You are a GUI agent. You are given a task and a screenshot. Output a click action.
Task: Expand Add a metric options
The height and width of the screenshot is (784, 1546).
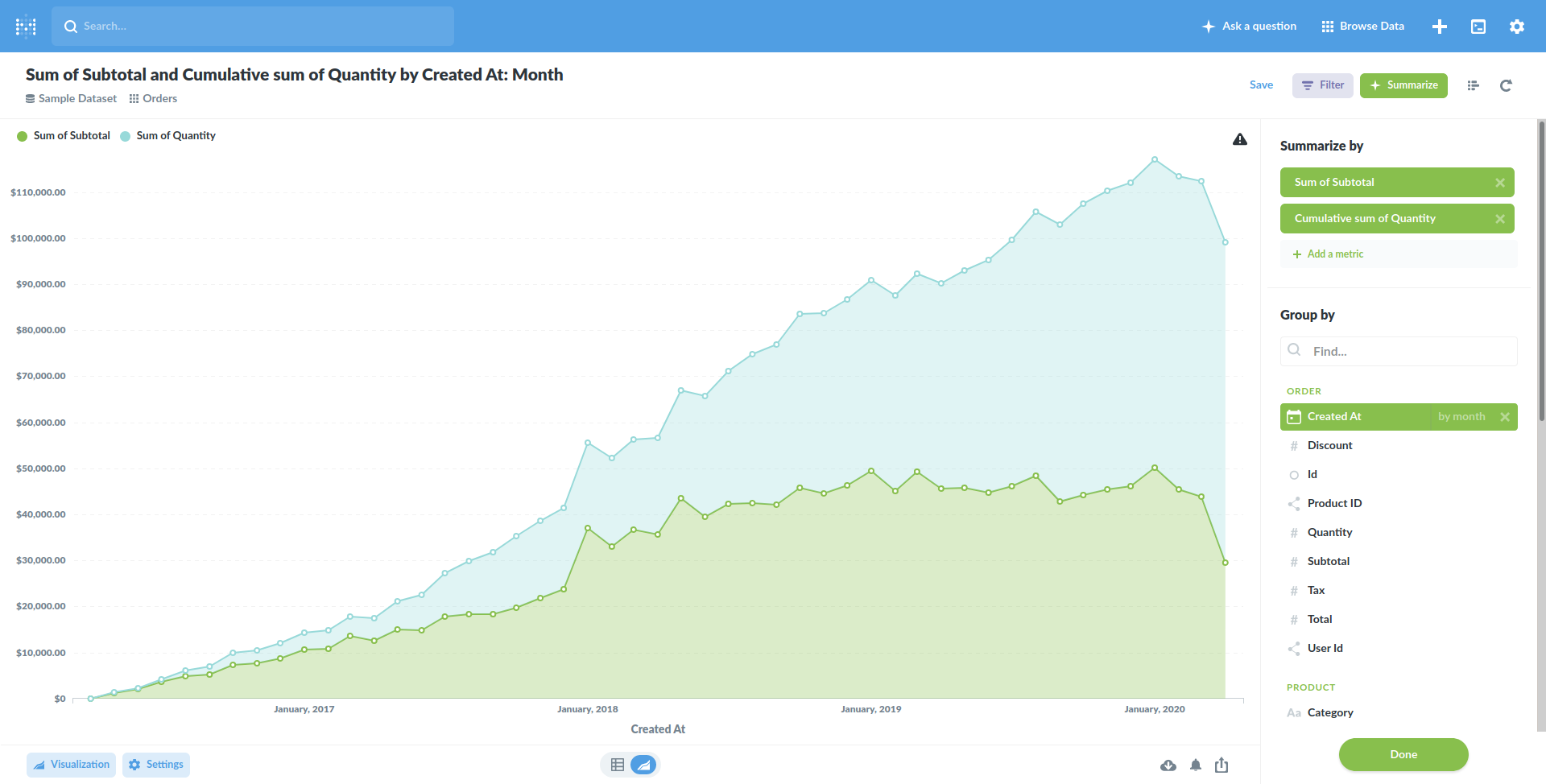click(x=1327, y=254)
